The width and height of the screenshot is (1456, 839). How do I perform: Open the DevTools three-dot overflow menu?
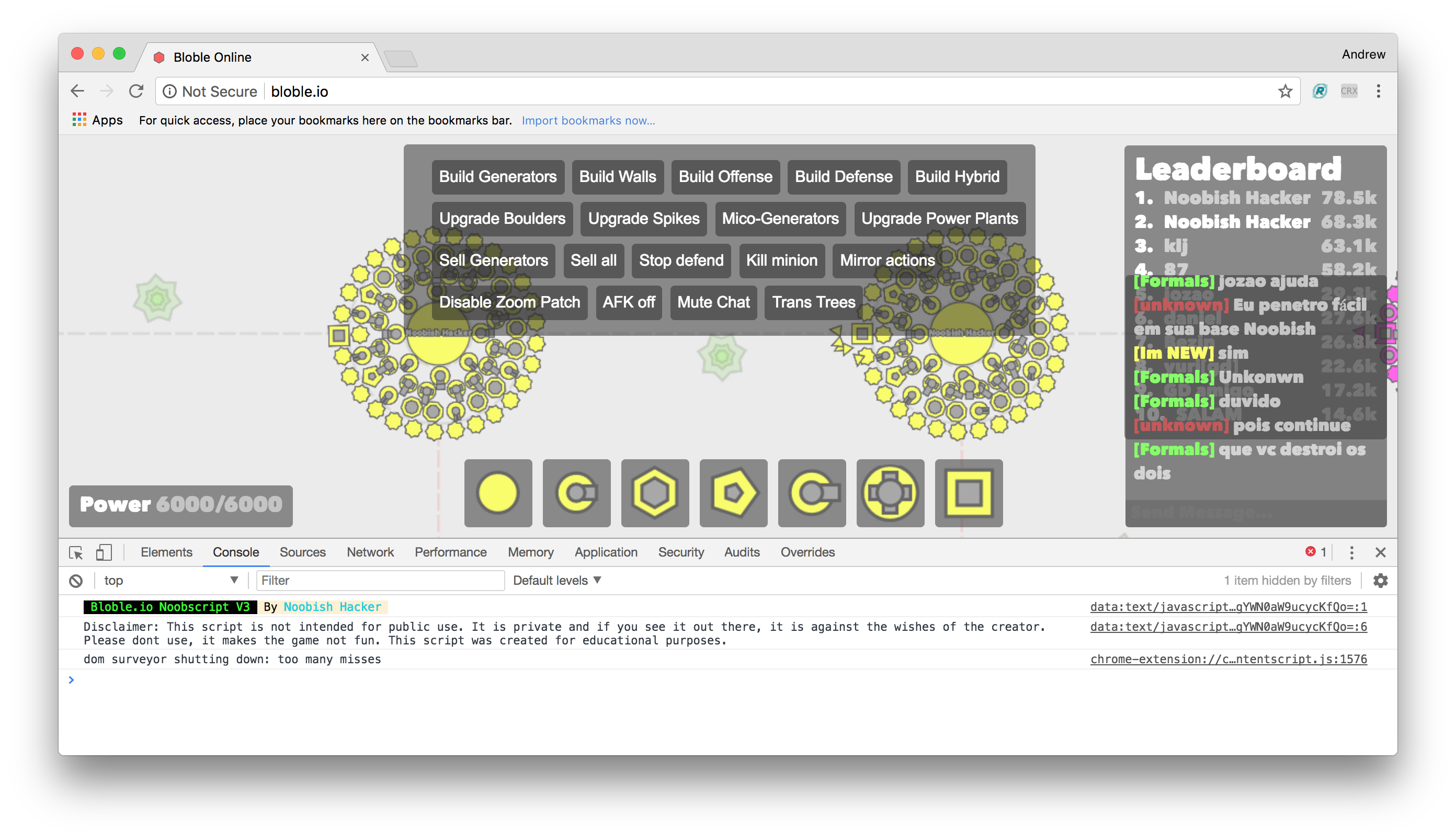pos(1350,552)
